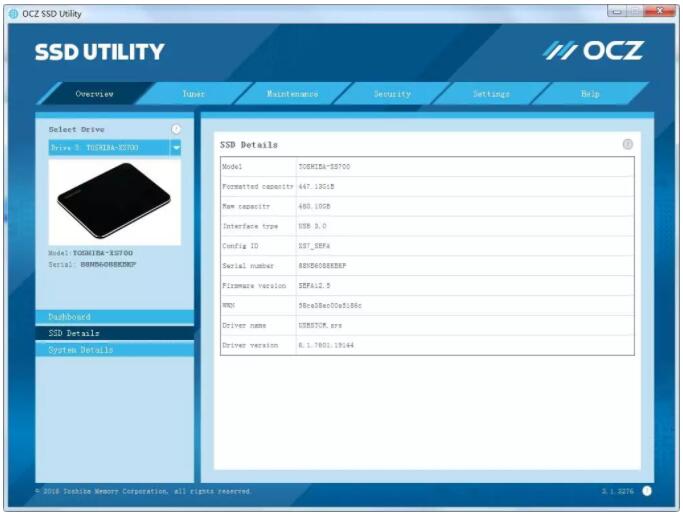Expand the drive selection dropdown arrow
This screenshot has height=516, width=683.
[176, 148]
